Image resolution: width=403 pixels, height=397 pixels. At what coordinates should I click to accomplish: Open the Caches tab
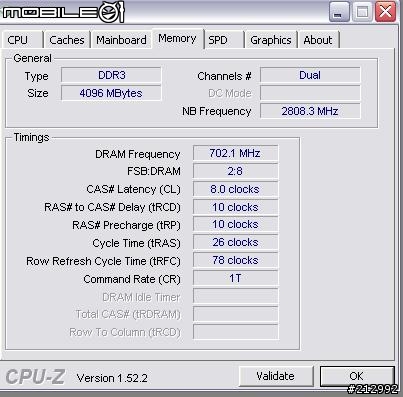[67, 40]
